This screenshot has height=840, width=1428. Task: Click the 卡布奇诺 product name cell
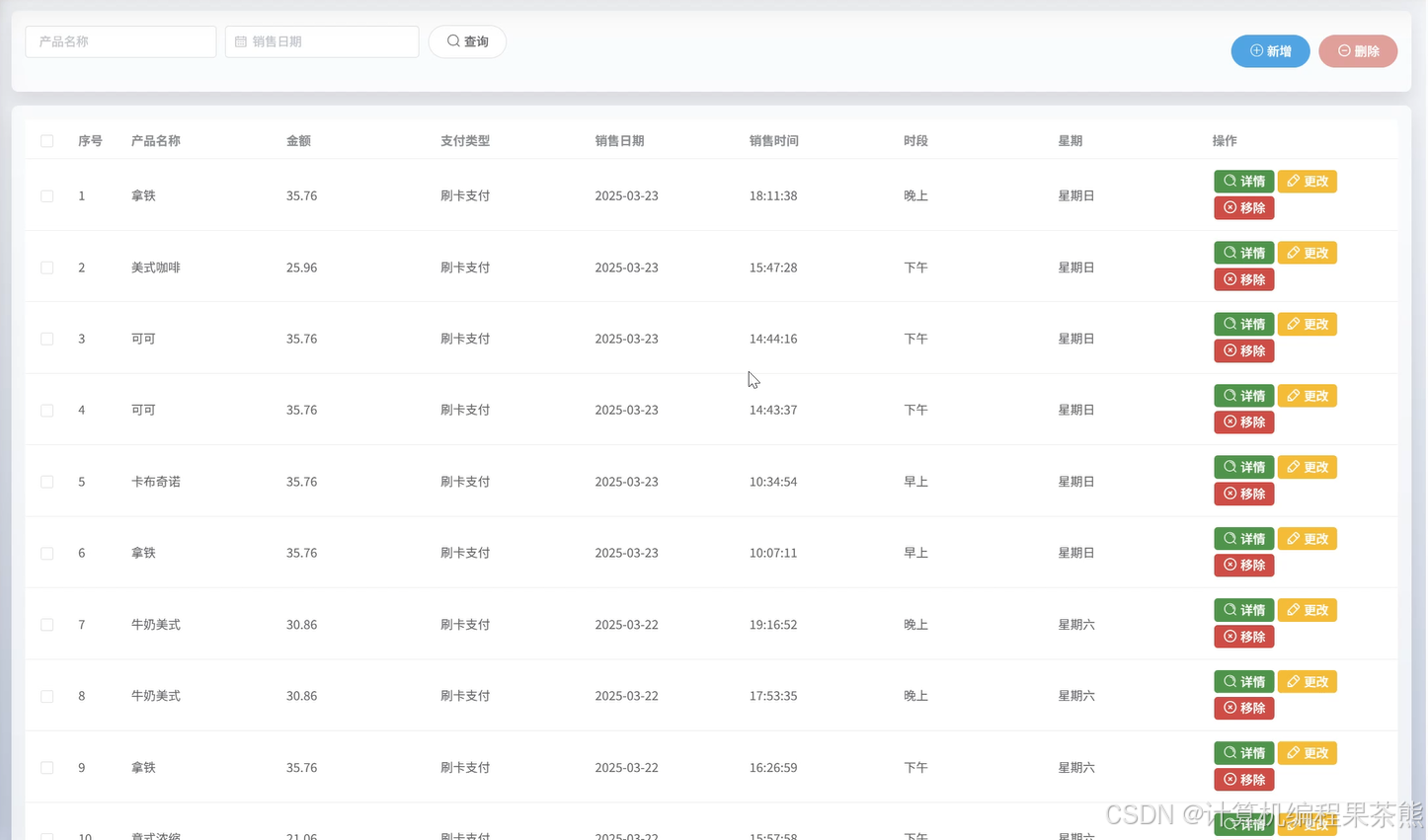point(156,482)
